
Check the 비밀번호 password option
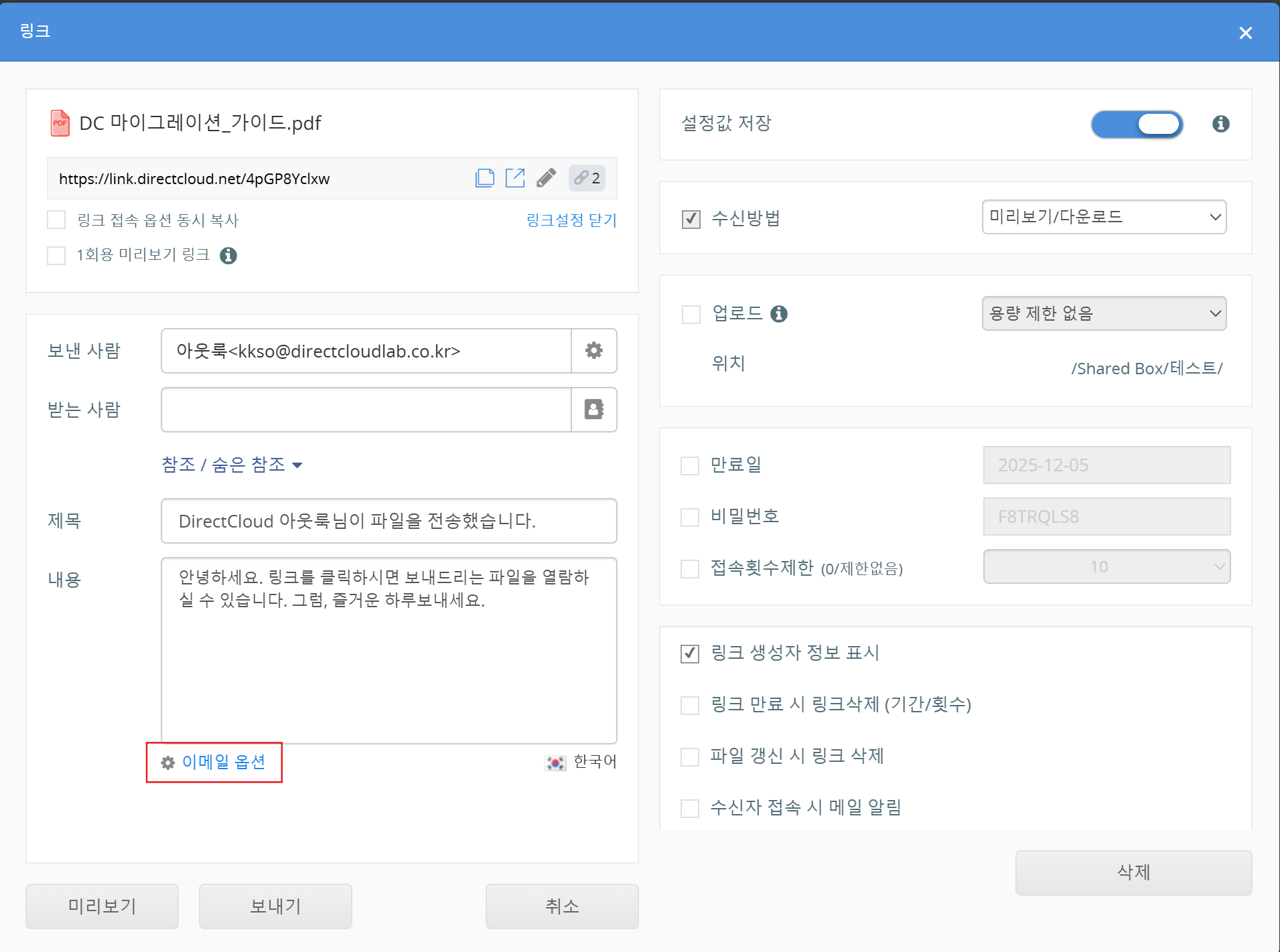click(690, 517)
